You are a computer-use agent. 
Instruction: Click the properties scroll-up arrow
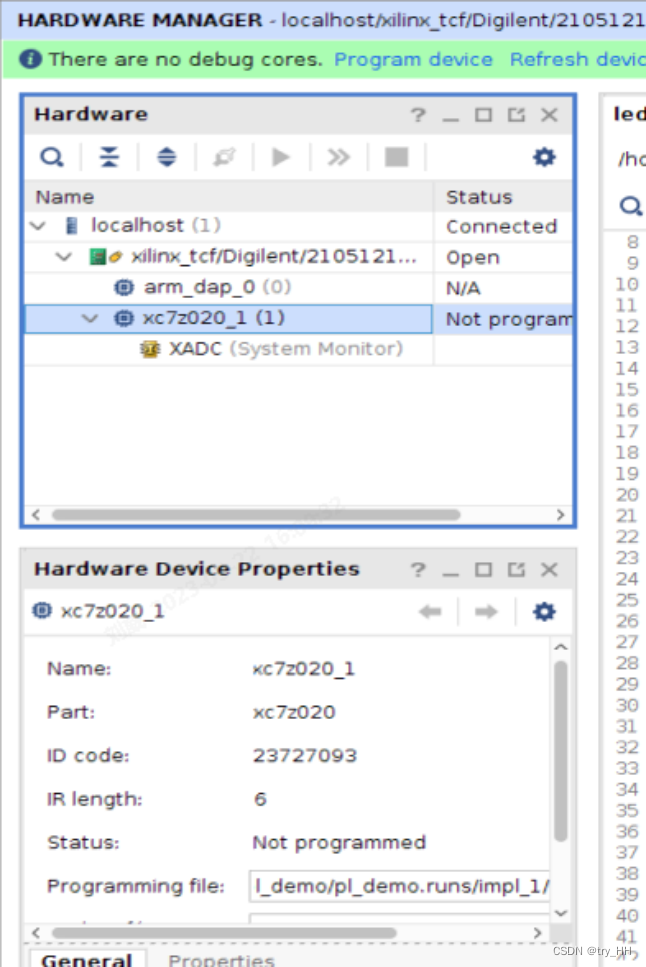(560, 647)
